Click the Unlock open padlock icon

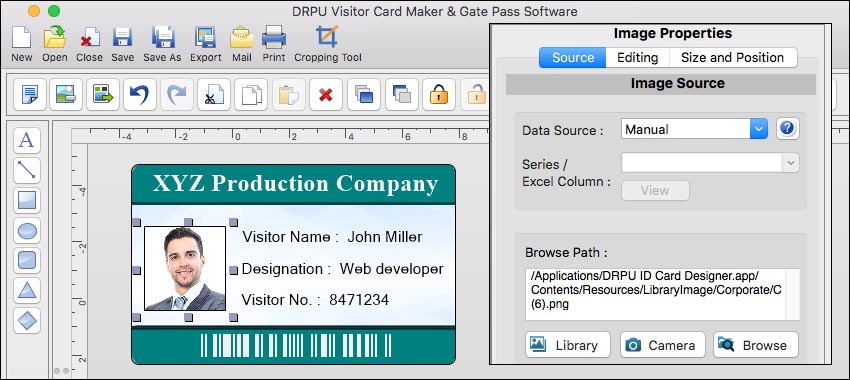click(x=476, y=95)
